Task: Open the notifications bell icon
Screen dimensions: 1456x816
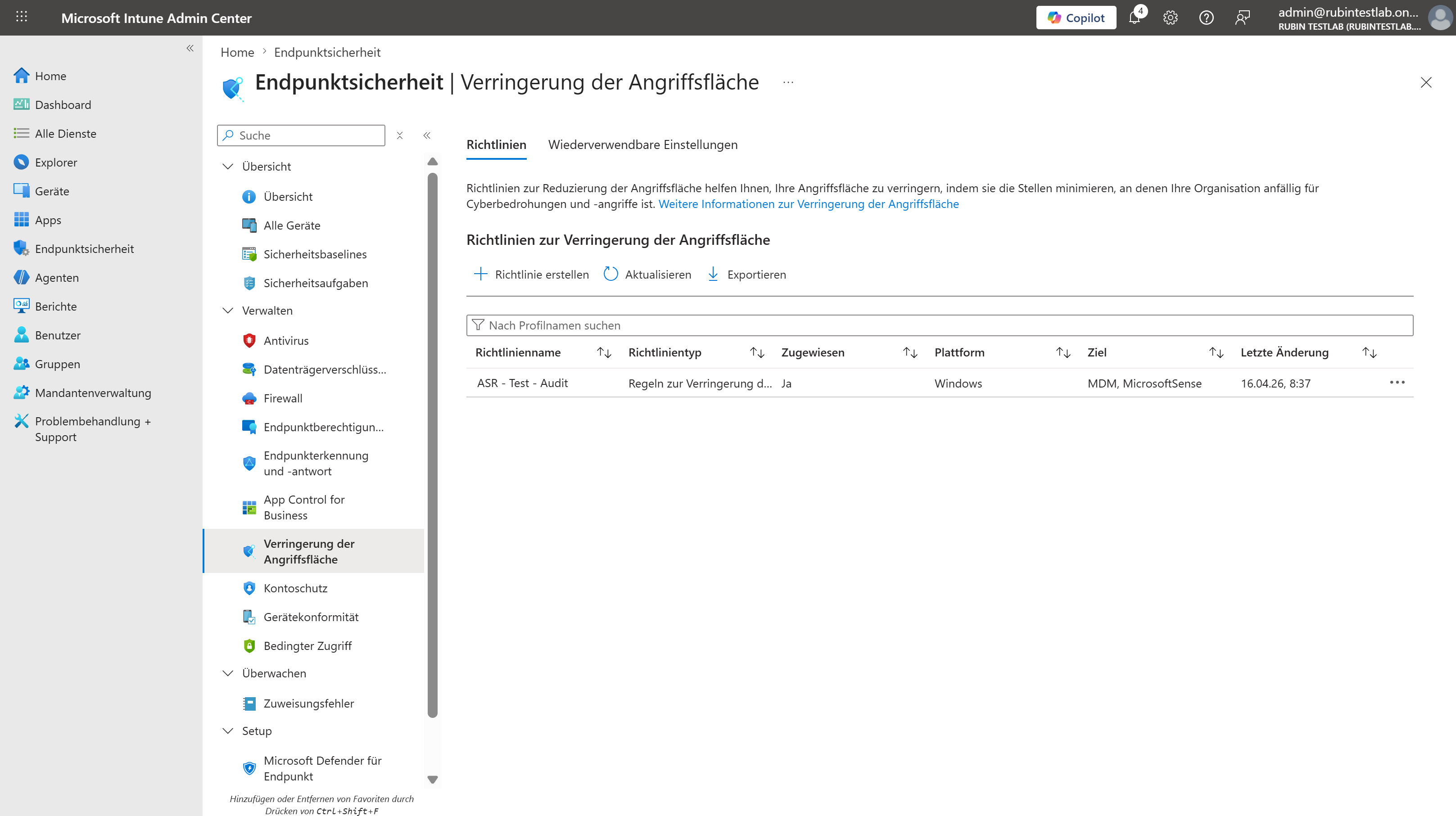Action: click(x=1135, y=18)
